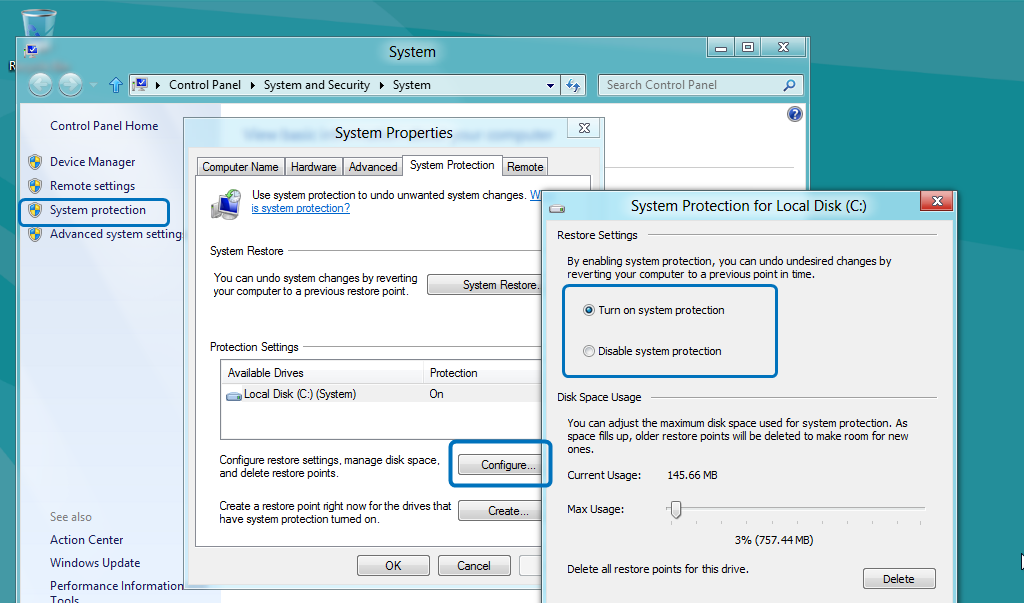The image size is (1024, 603).
Task: Click the Max Usage slider thumb
Action: click(x=676, y=509)
